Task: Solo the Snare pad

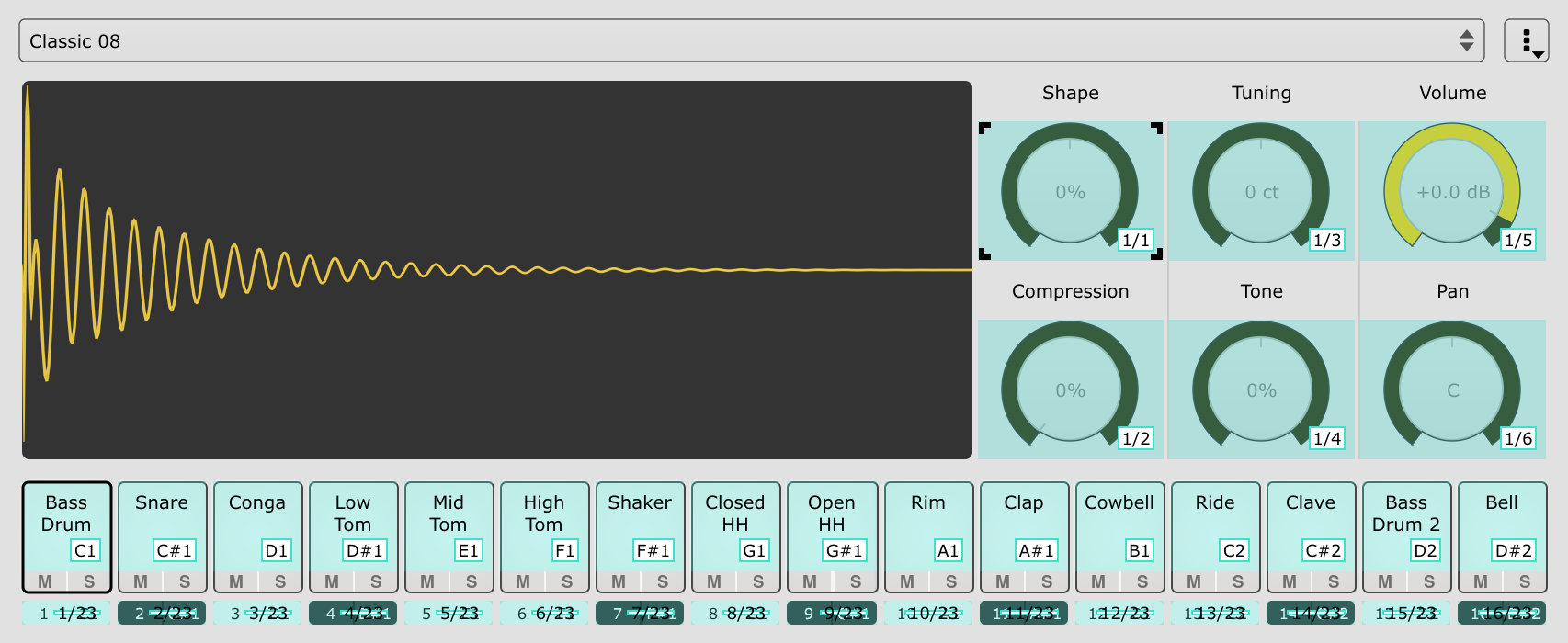Action: click(185, 581)
